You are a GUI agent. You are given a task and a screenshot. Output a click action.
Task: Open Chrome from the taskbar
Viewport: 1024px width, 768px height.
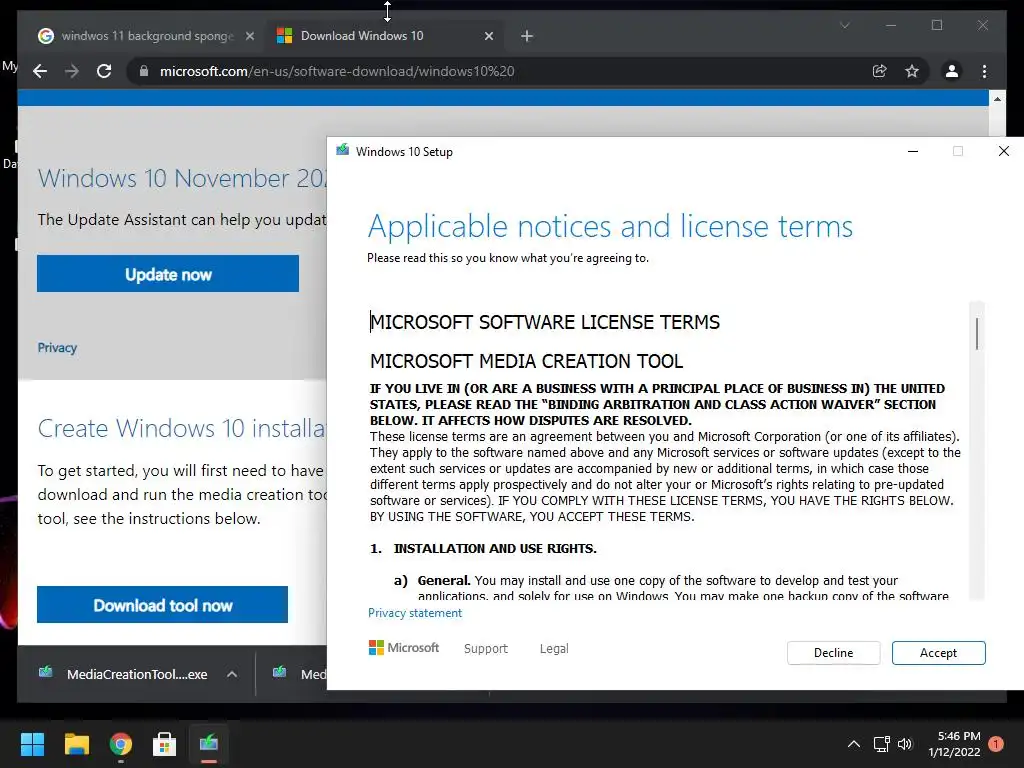[121, 744]
